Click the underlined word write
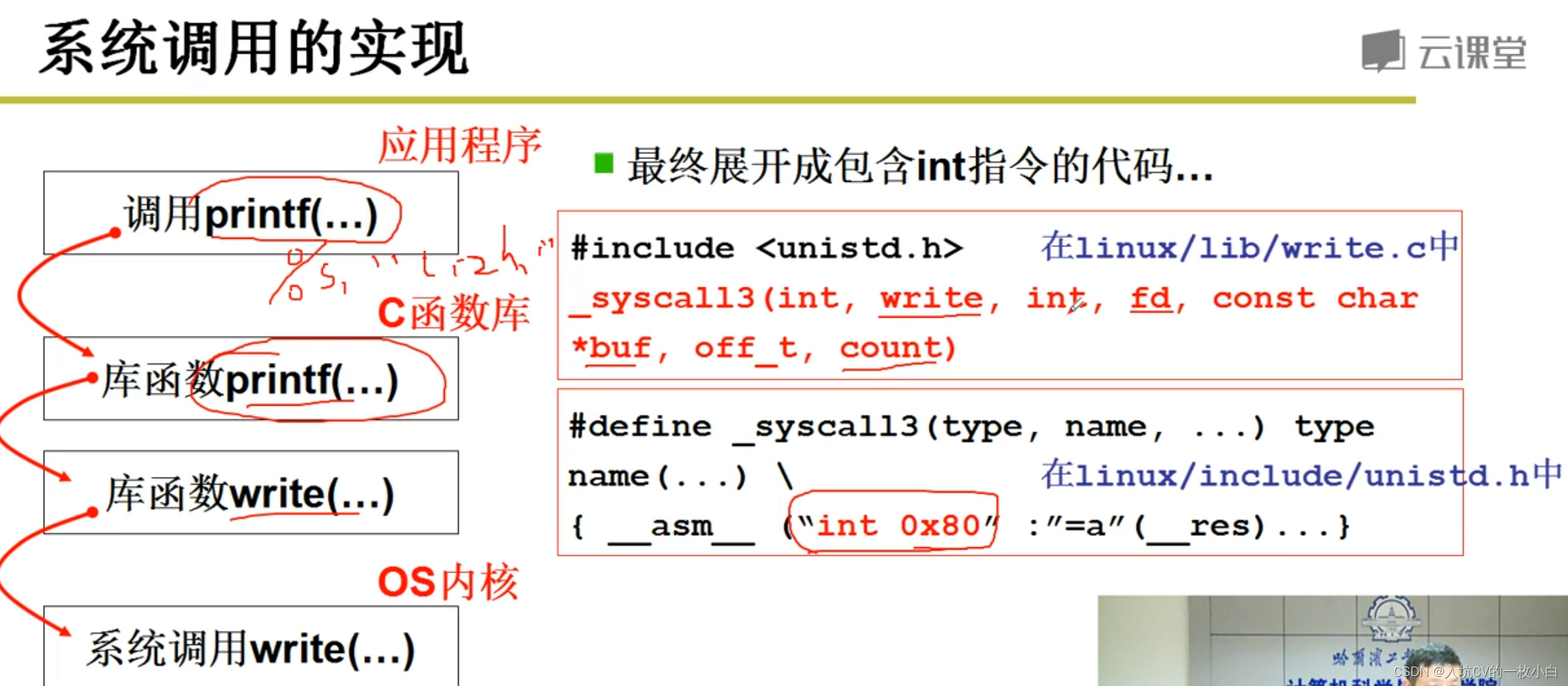 [x=932, y=299]
